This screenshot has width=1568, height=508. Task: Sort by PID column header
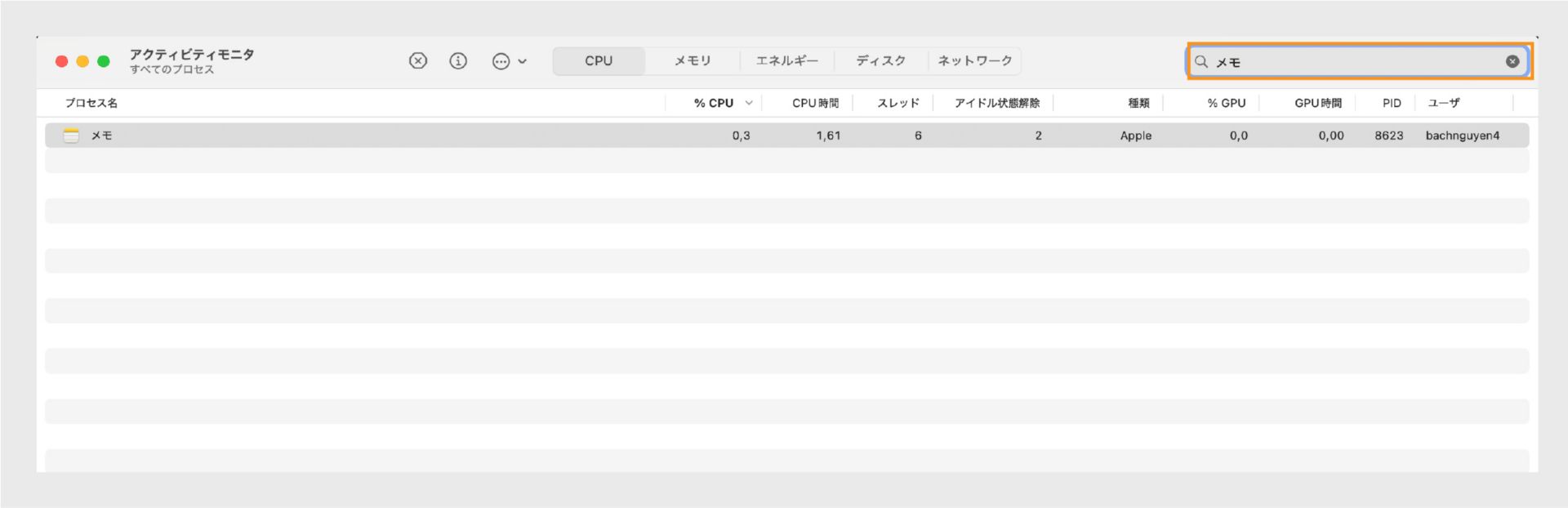[1392, 103]
